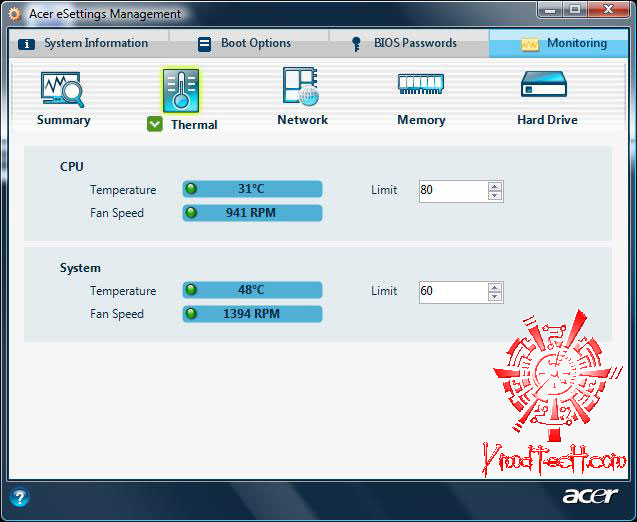Click the Summary label text
This screenshot has width=637, height=522.
(x=63, y=120)
